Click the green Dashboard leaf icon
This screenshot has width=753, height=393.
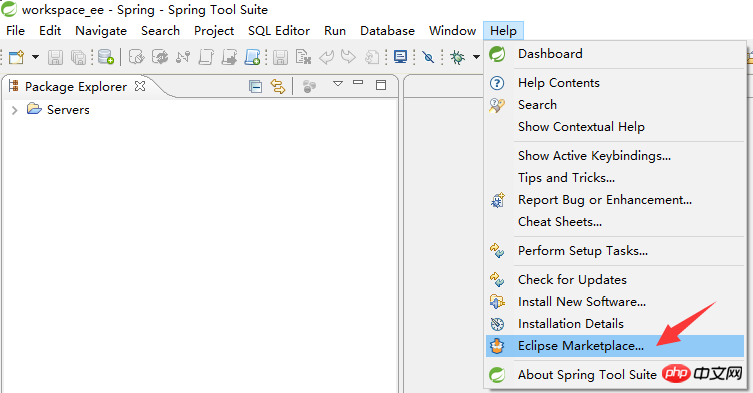coord(497,54)
